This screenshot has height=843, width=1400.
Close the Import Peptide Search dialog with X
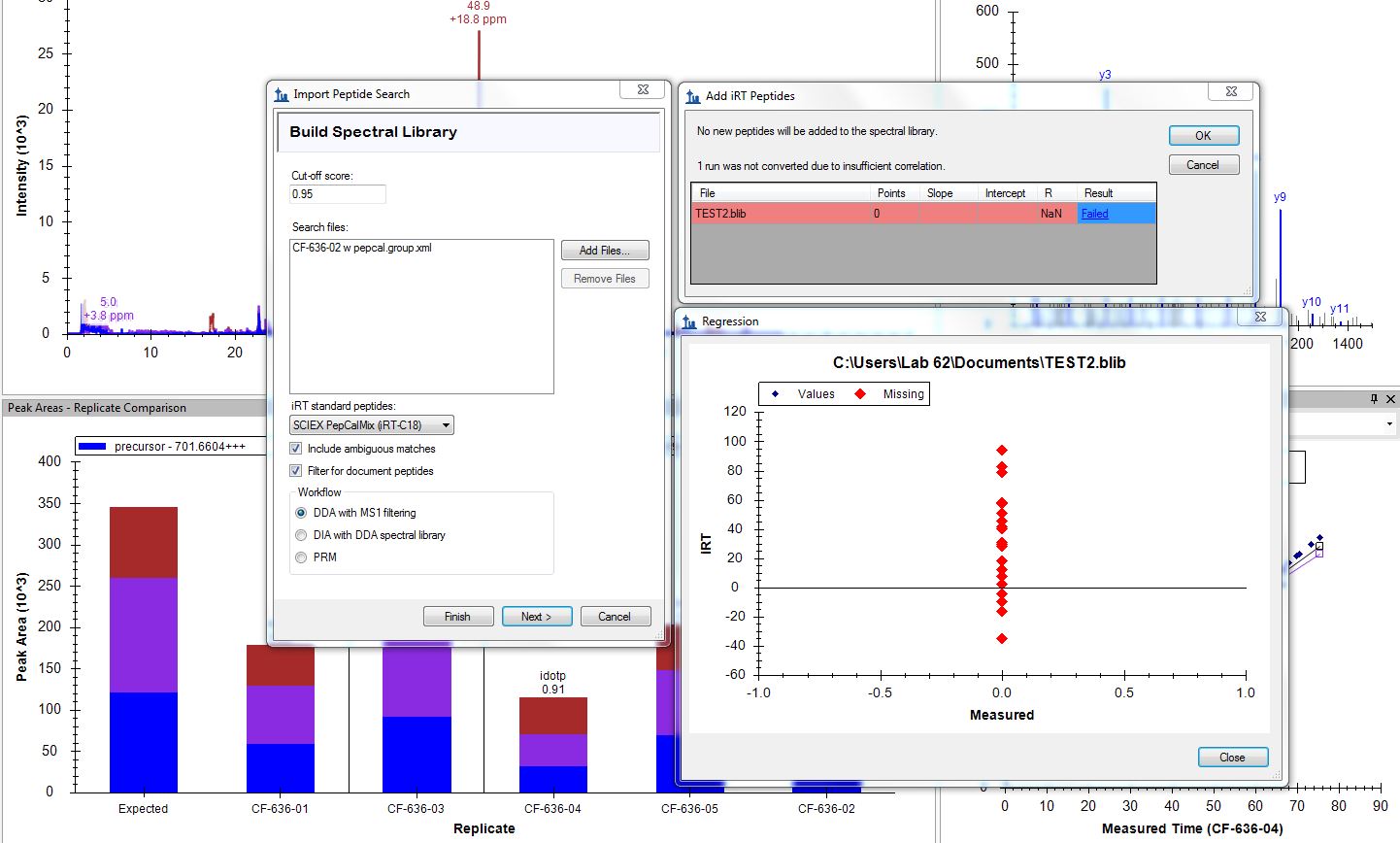(x=643, y=90)
